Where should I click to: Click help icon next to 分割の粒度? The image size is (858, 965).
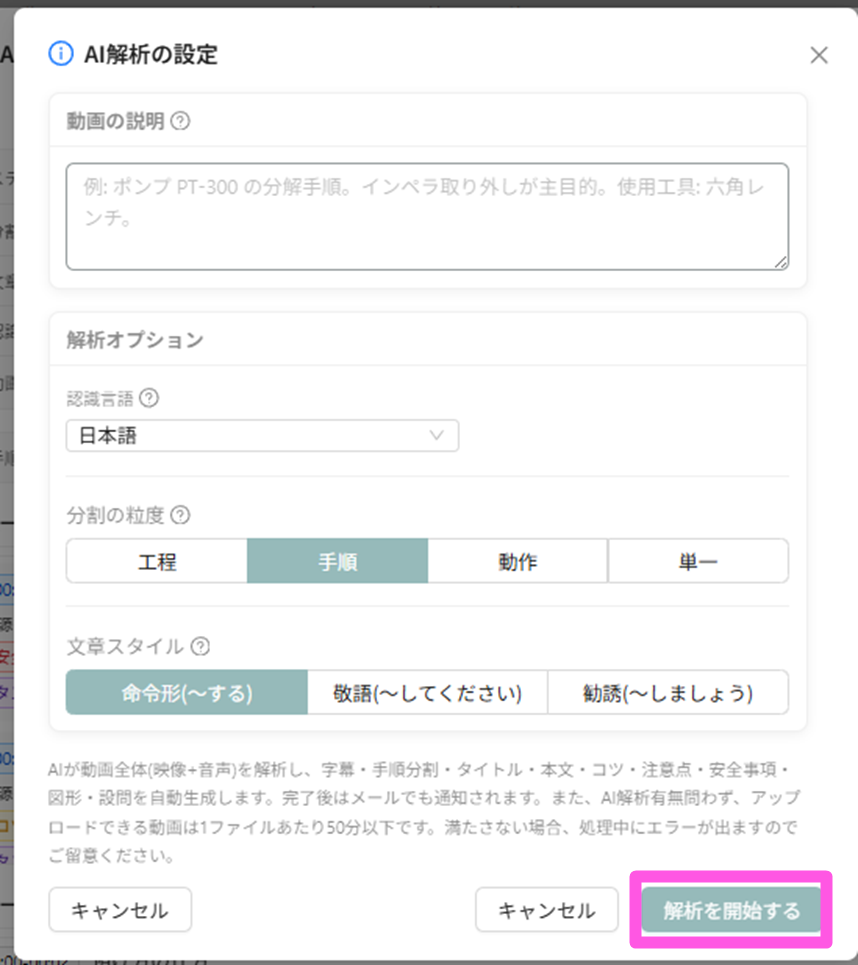(180, 515)
